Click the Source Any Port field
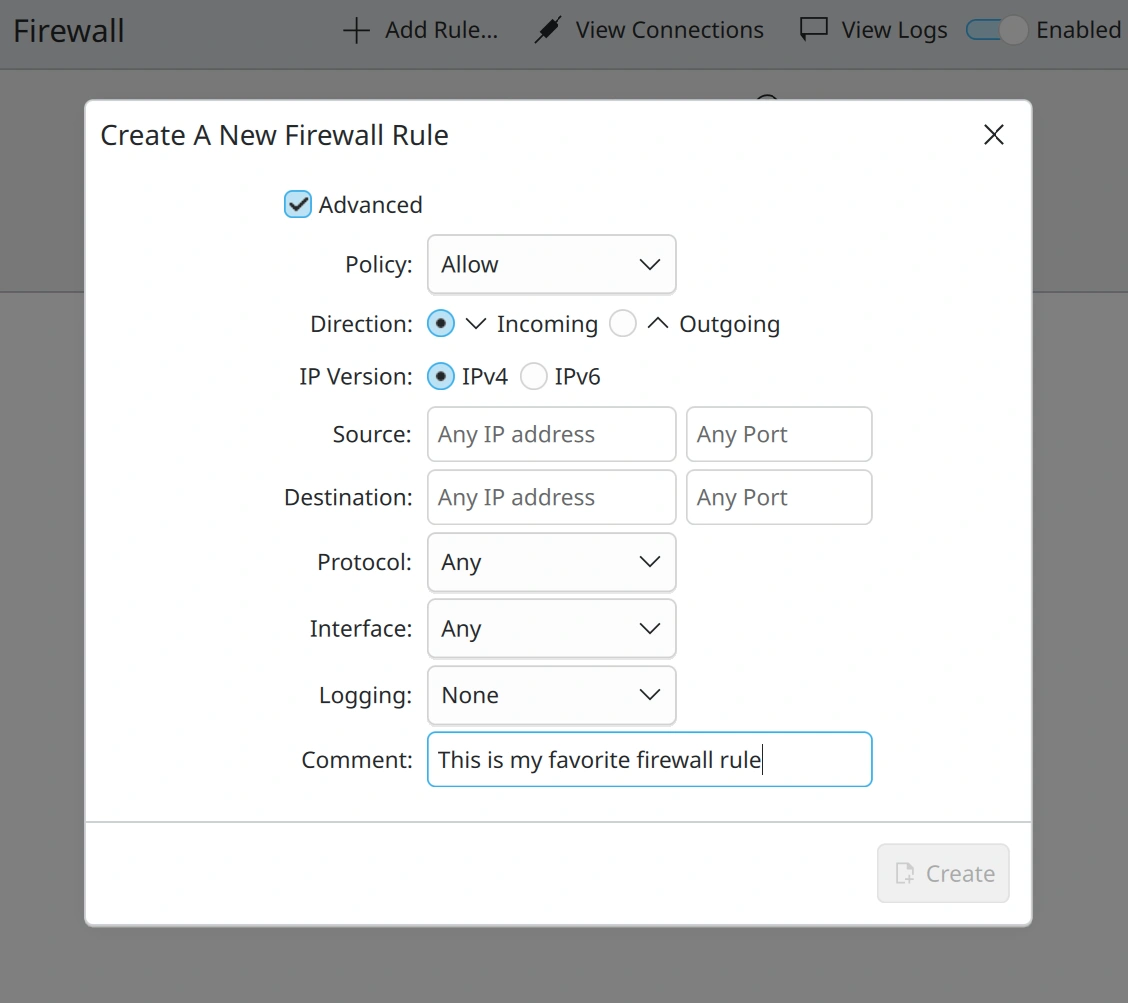The image size is (1128, 1003). click(x=779, y=435)
